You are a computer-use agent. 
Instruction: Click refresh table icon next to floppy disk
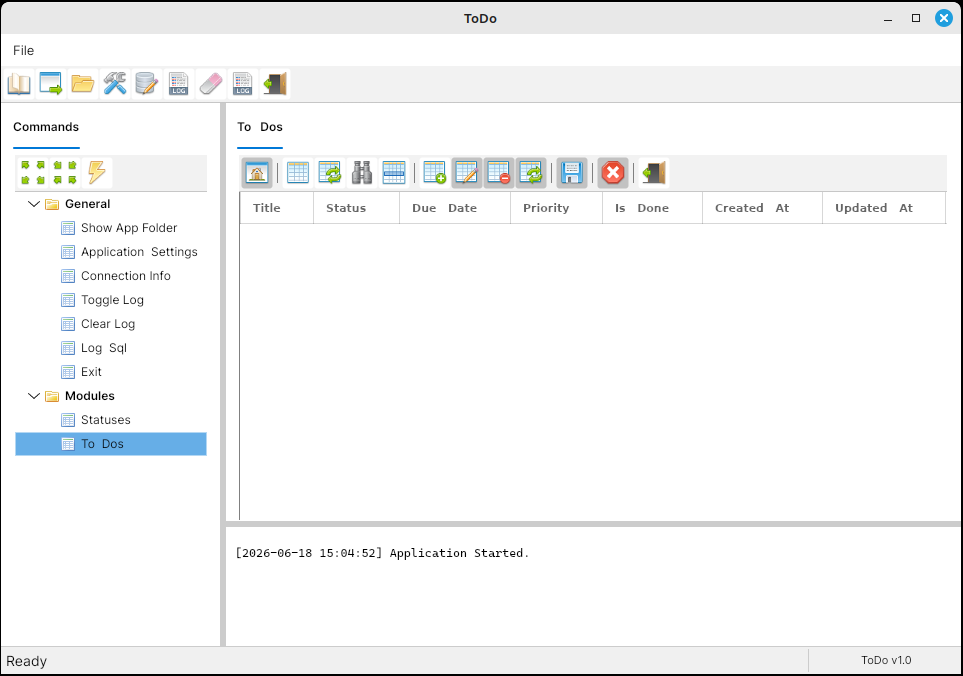point(531,173)
